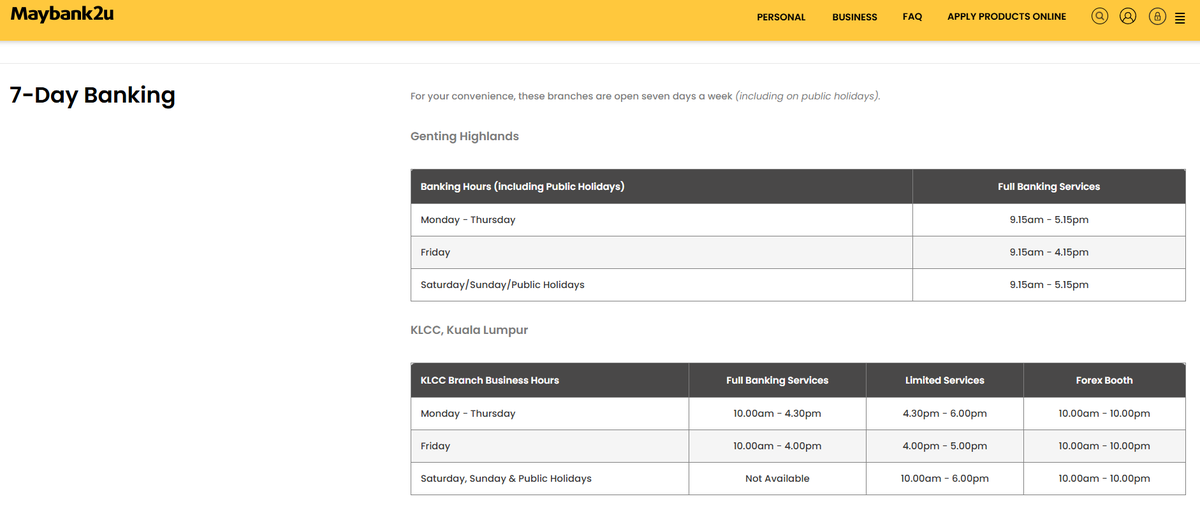Image resolution: width=1200 pixels, height=506 pixels.
Task: Click Genting 'Full Banking Services' column header
Action: click(x=1048, y=187)
